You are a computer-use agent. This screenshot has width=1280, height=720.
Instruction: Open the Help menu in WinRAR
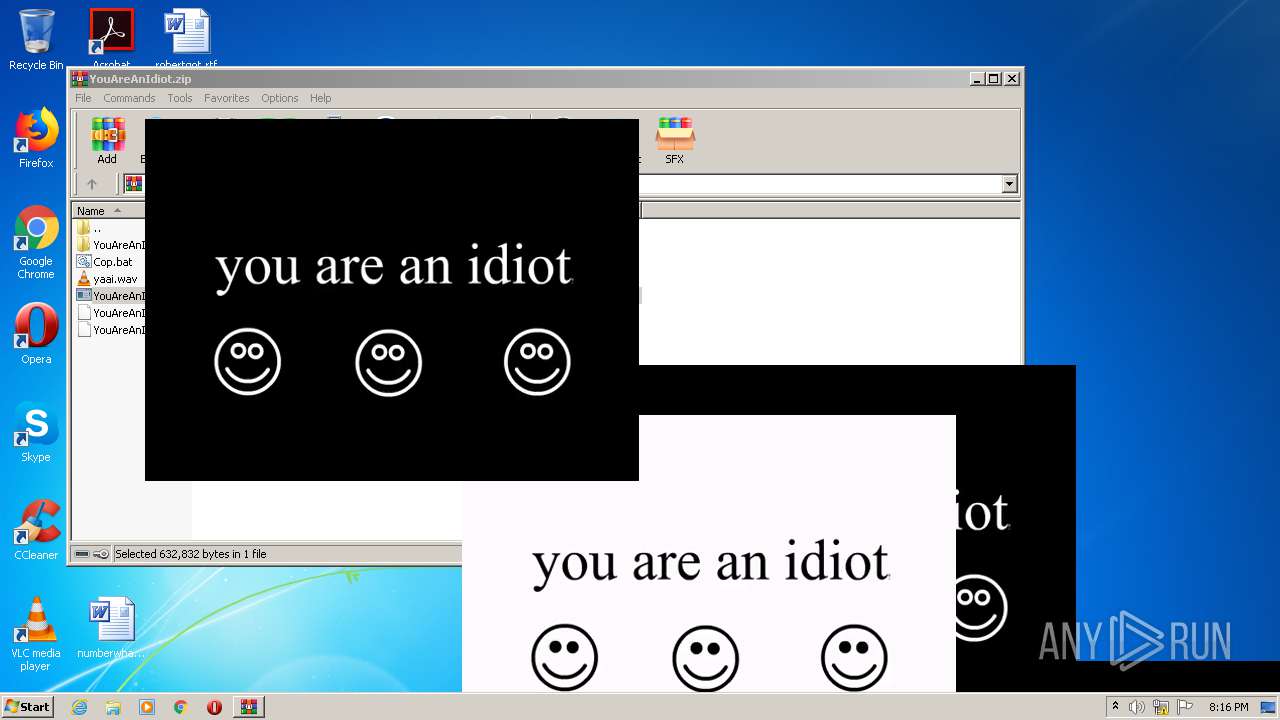click(x=320, y=98)
